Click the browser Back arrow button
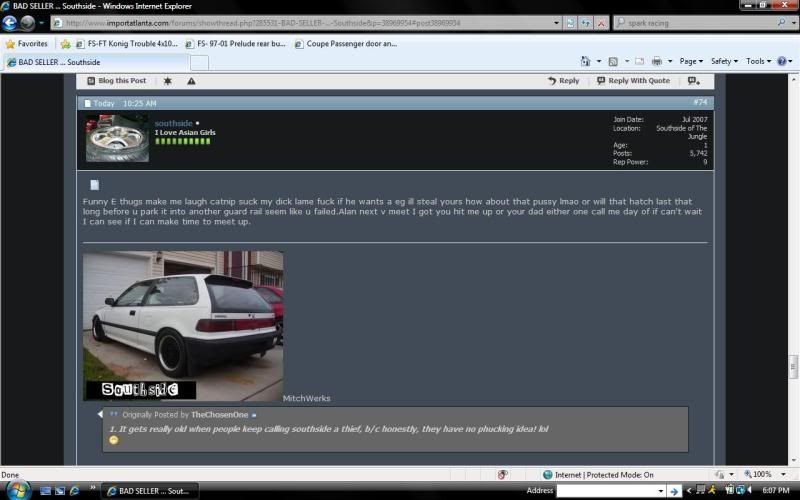The image size is (800, 500). point(10,22)
